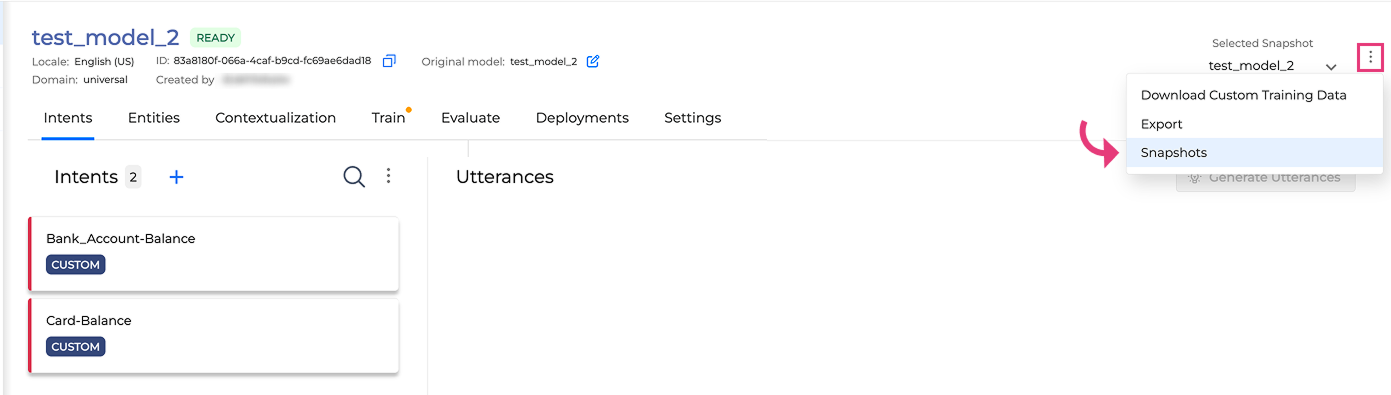Click the CUSTOM tag on Card-Balance

[x=76, y=347]
